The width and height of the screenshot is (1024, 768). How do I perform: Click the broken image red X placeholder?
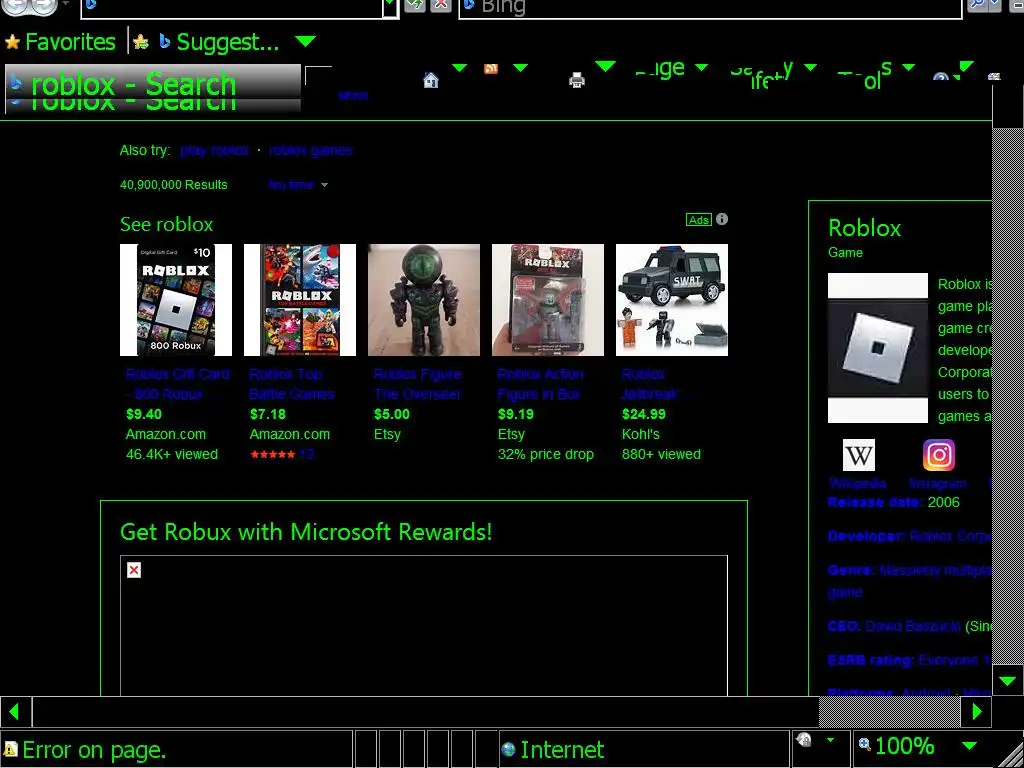134,570
